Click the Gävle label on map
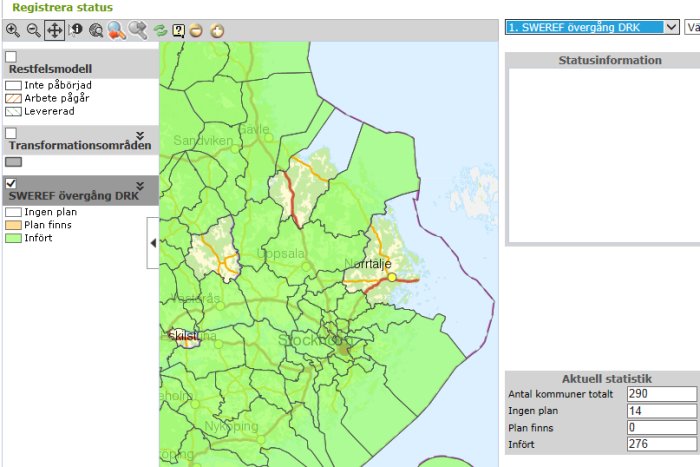The image size is (700, 467). click(x=254, y=129)
